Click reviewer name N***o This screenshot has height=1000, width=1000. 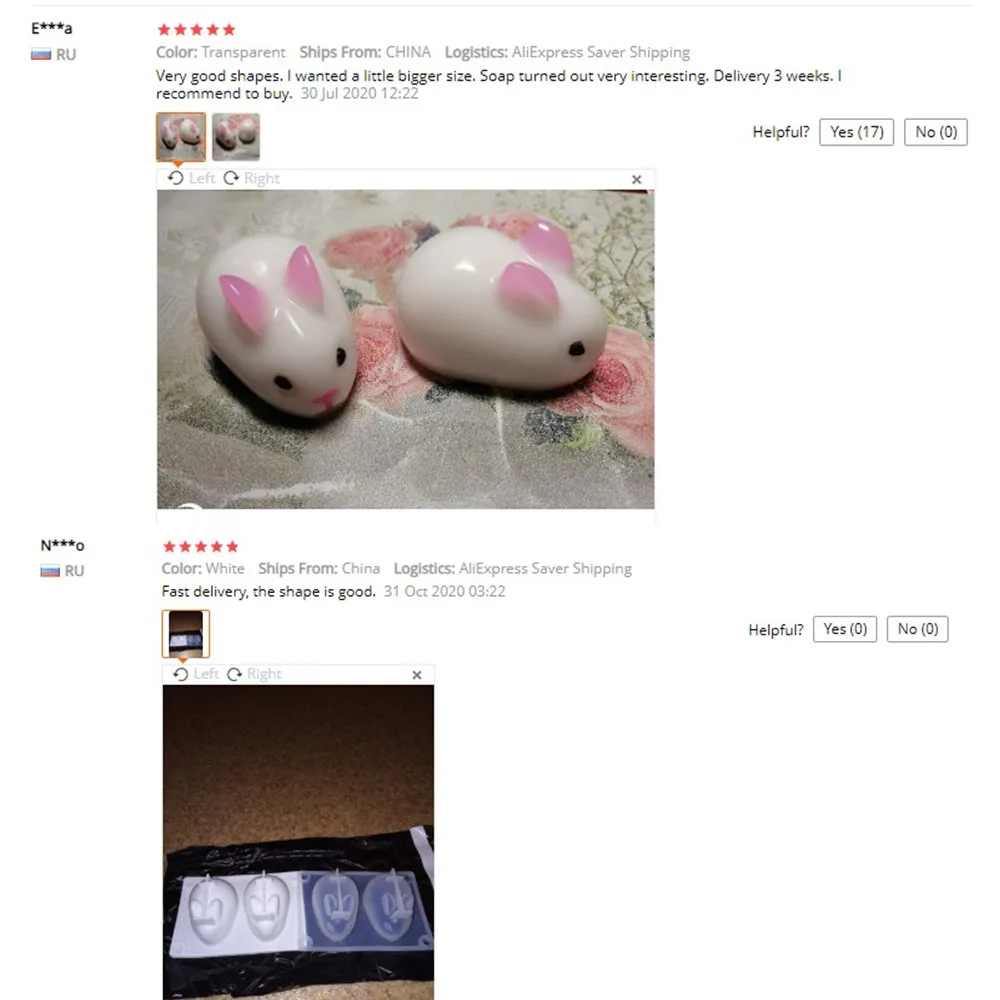pos(62,545)
